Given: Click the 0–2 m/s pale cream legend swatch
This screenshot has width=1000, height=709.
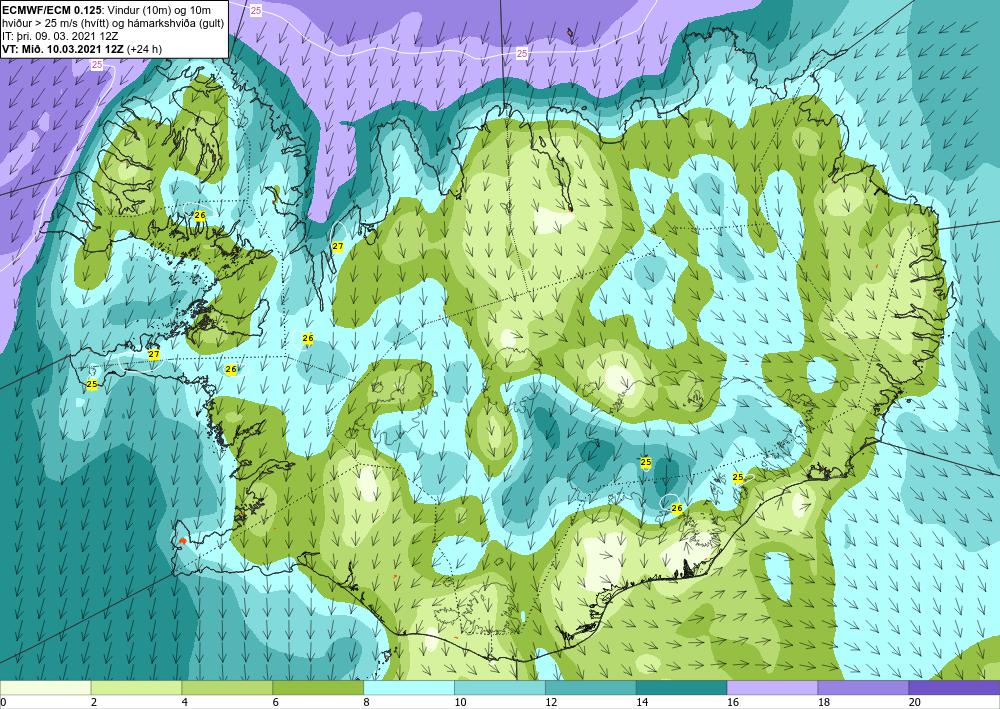Looking at the screenshot, I should pyautogui.click(x=46, y=688).
